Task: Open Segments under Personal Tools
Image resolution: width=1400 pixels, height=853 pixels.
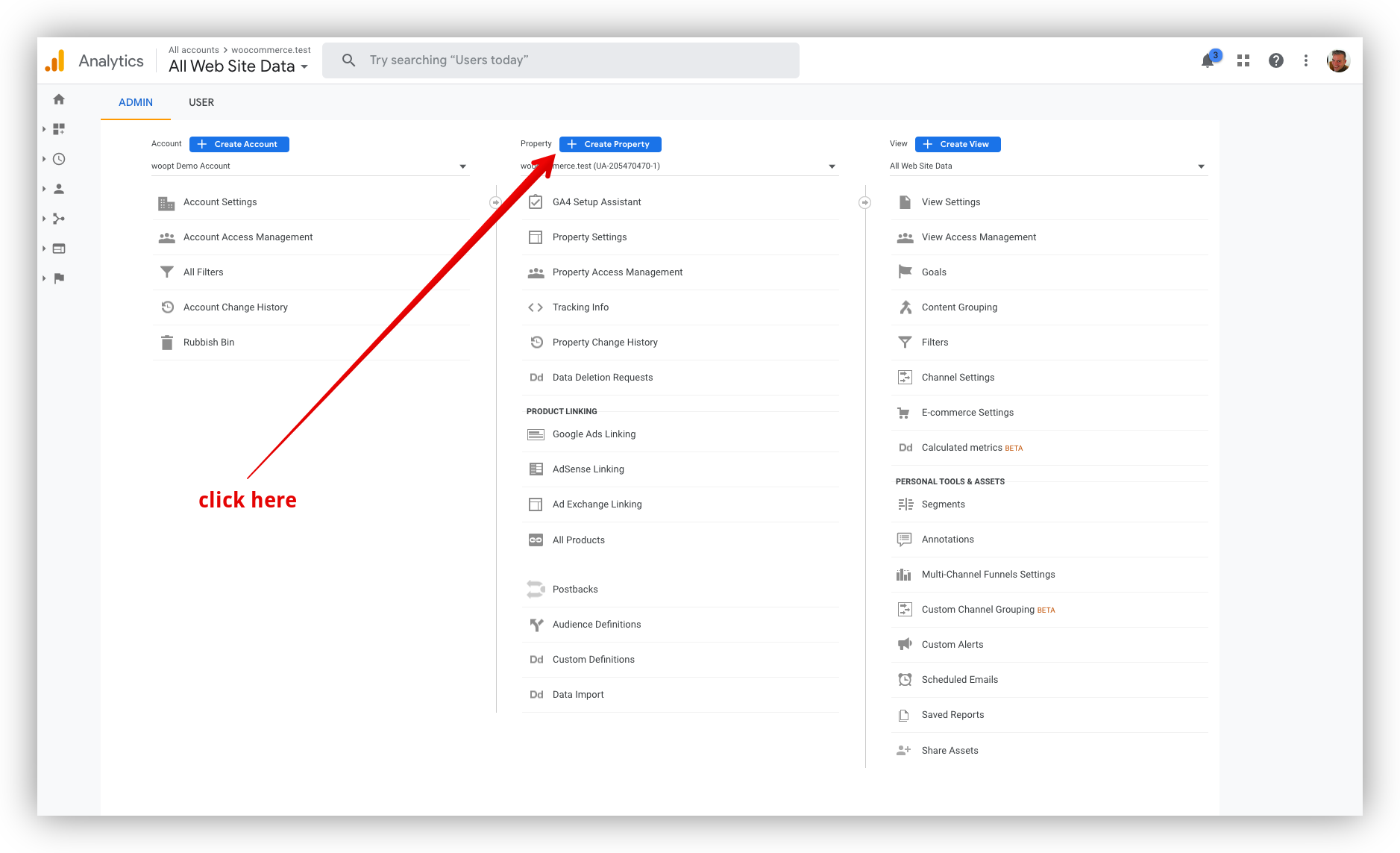Action: point(1049,504)
